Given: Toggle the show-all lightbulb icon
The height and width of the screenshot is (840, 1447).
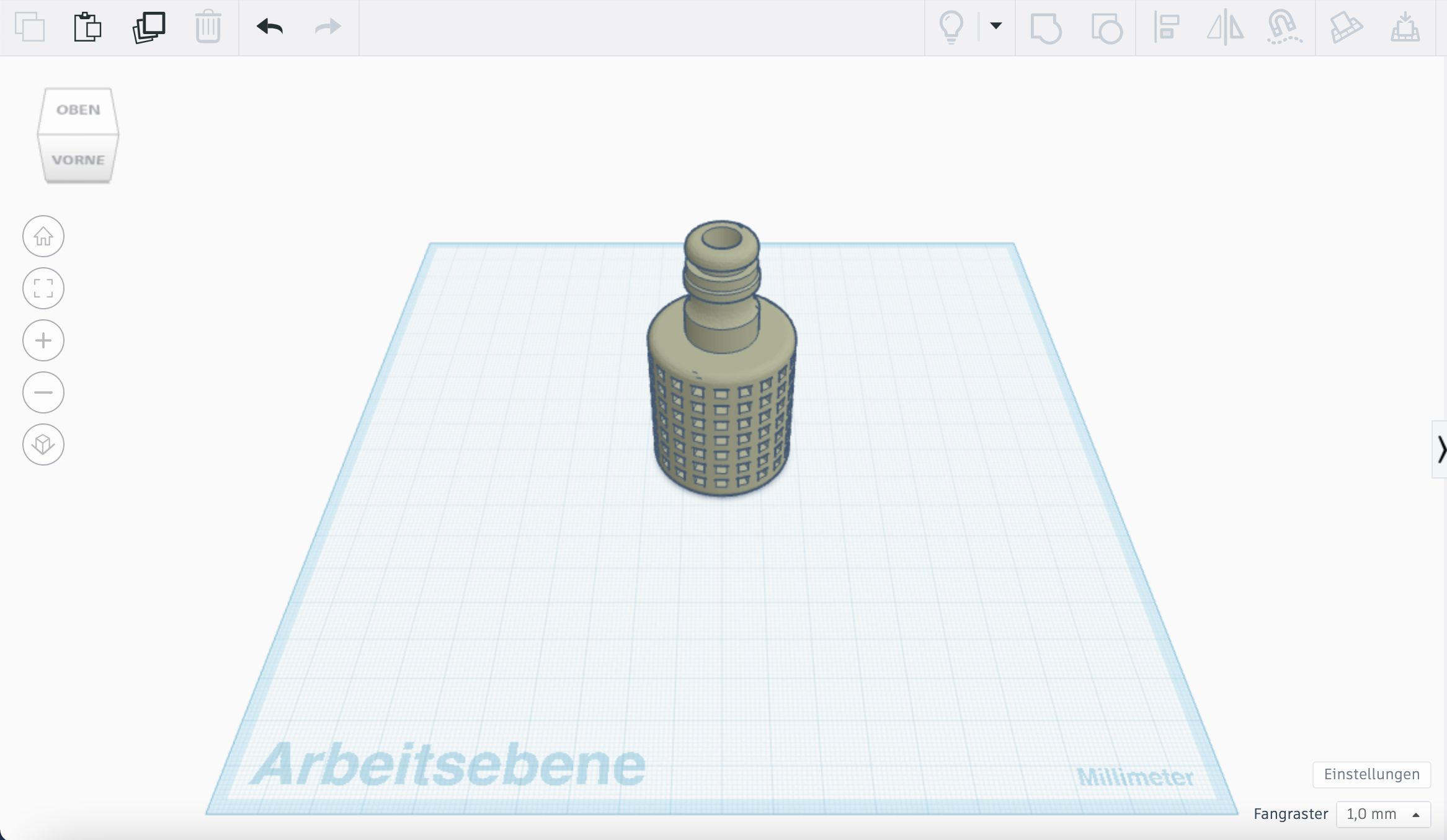Looking at the screenshot, I should [x=951, y=27].
